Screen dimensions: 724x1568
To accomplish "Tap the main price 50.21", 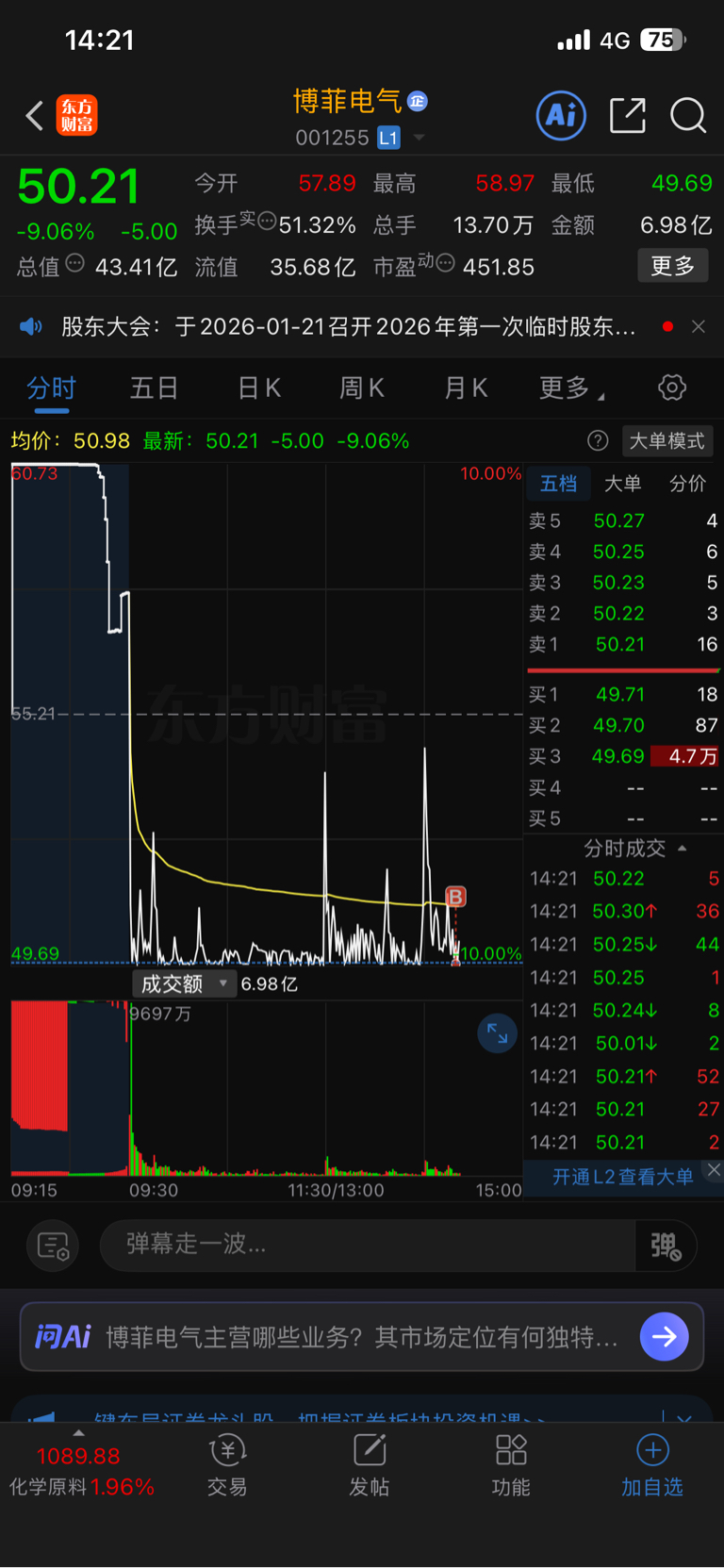I will [x=79, y=186].
